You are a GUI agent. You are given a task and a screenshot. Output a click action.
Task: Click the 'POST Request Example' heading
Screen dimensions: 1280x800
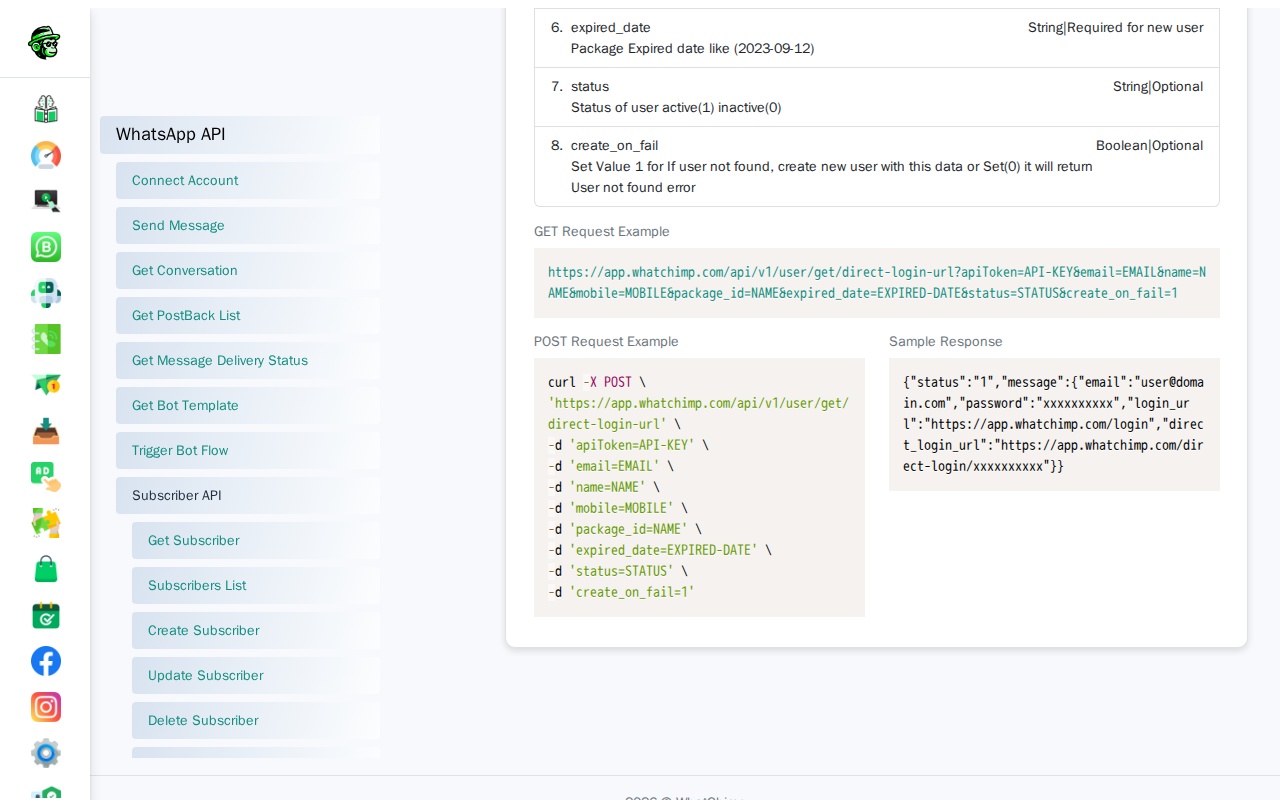(606, 342)
